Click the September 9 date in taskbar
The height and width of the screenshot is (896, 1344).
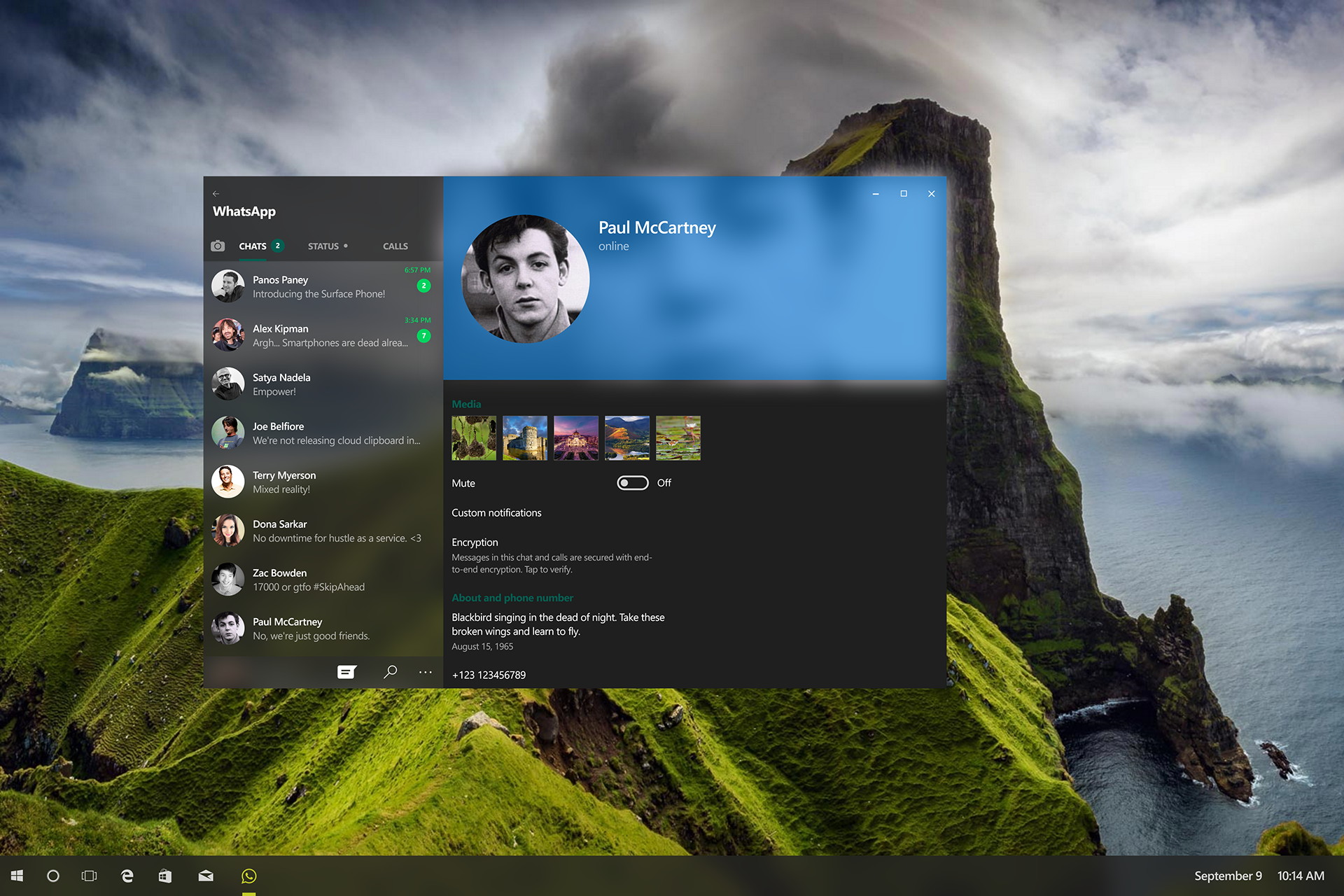coord(1228,876)
